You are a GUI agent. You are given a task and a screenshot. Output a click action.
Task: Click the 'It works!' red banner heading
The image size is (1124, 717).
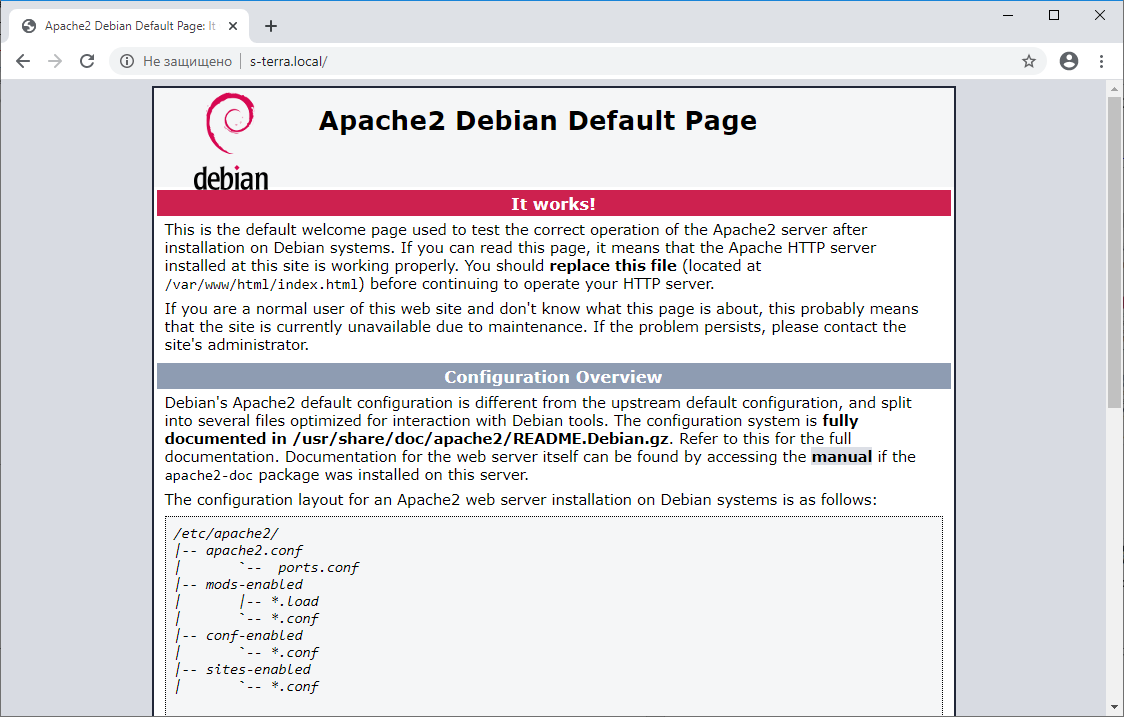tap(553, 204)
